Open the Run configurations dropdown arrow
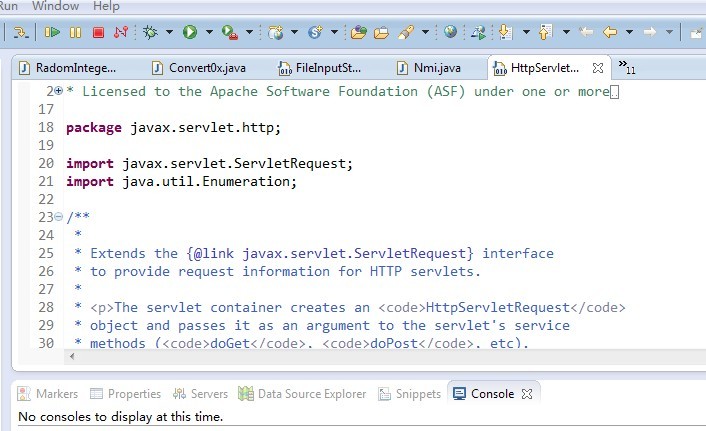The height and width of the screenshot is (431, 706). 209,32
